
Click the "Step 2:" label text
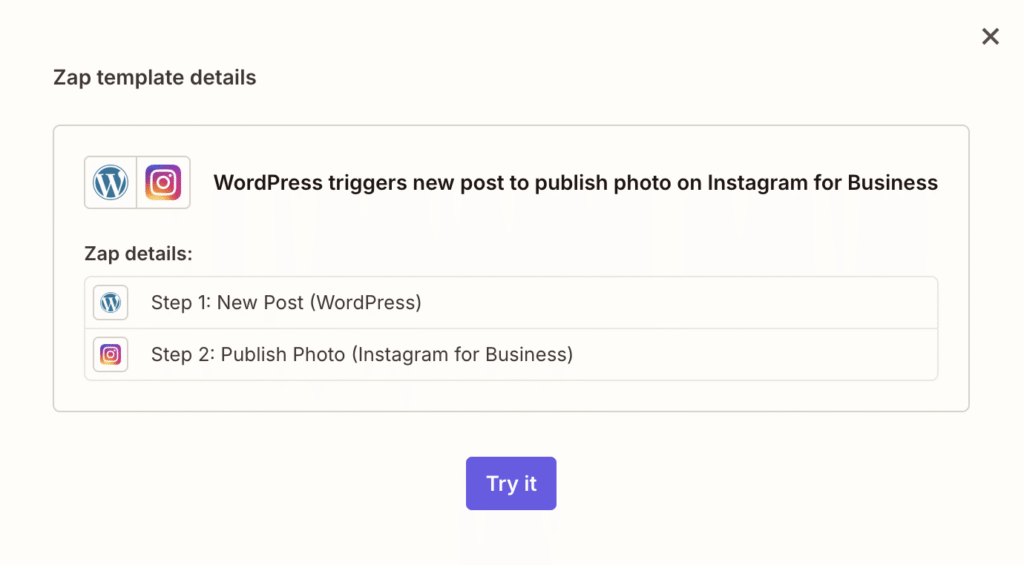coord(183,354)
